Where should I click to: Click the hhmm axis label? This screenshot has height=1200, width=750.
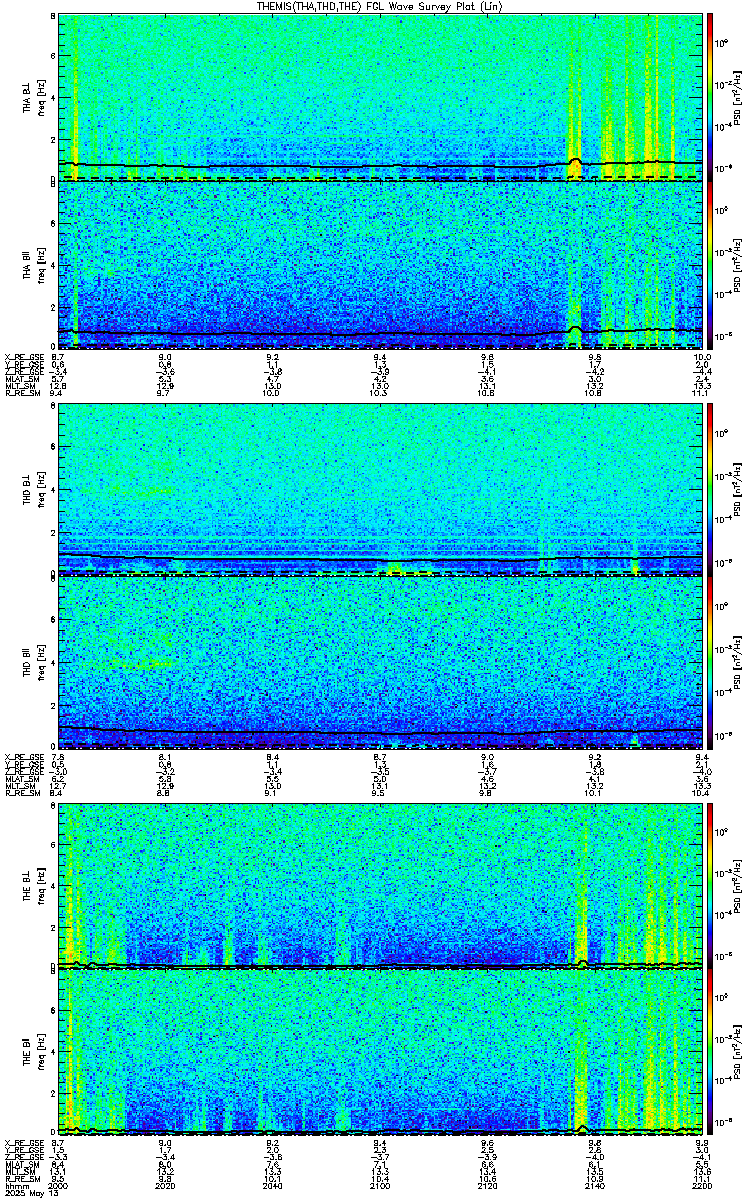pyautogui.click(x=15, y=1185)
